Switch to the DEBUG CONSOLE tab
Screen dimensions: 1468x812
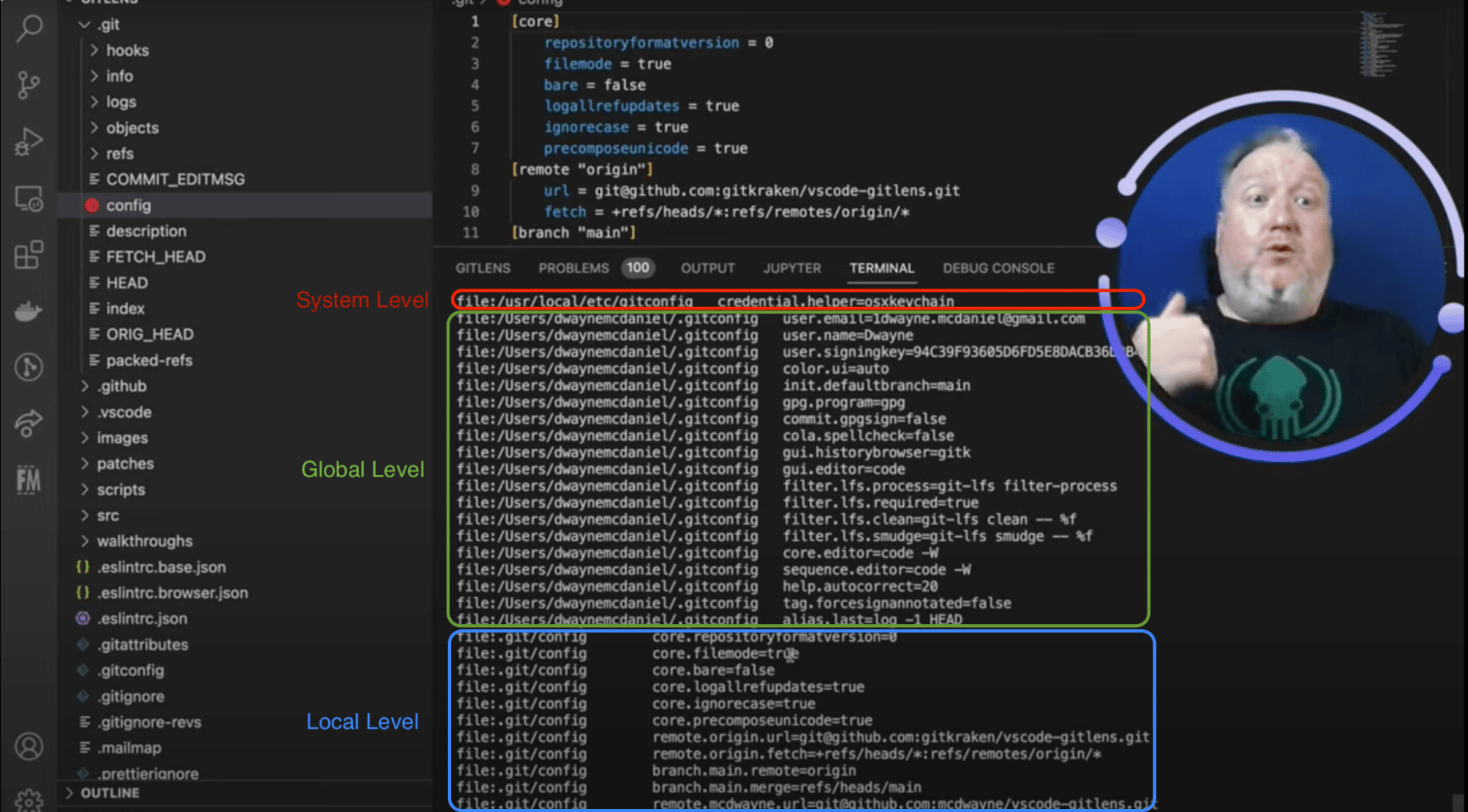tap(998, 268)
